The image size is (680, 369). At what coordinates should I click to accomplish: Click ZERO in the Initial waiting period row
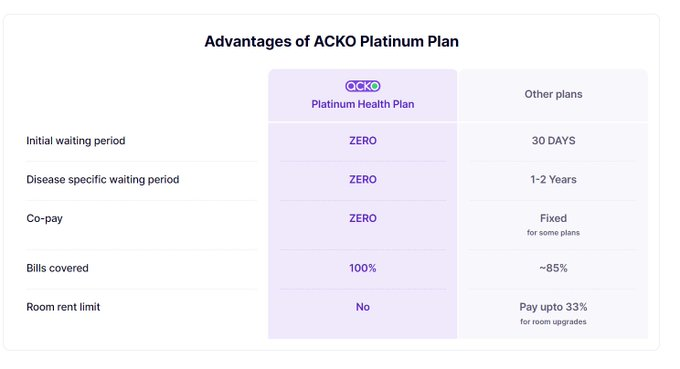point(363,140)
